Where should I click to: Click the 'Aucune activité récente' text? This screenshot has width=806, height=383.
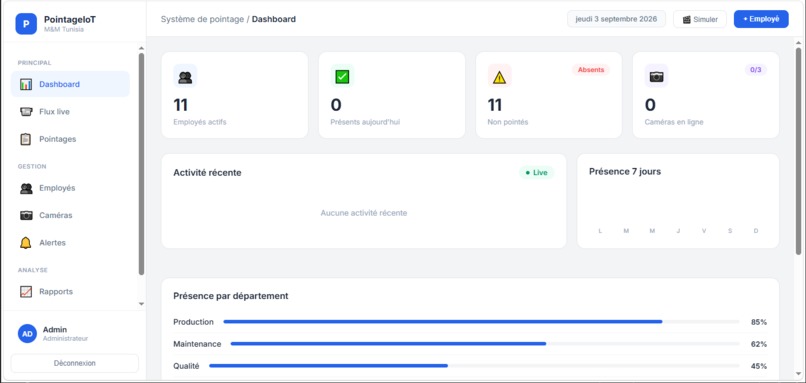pyautogui.click(x=364, y=213)
